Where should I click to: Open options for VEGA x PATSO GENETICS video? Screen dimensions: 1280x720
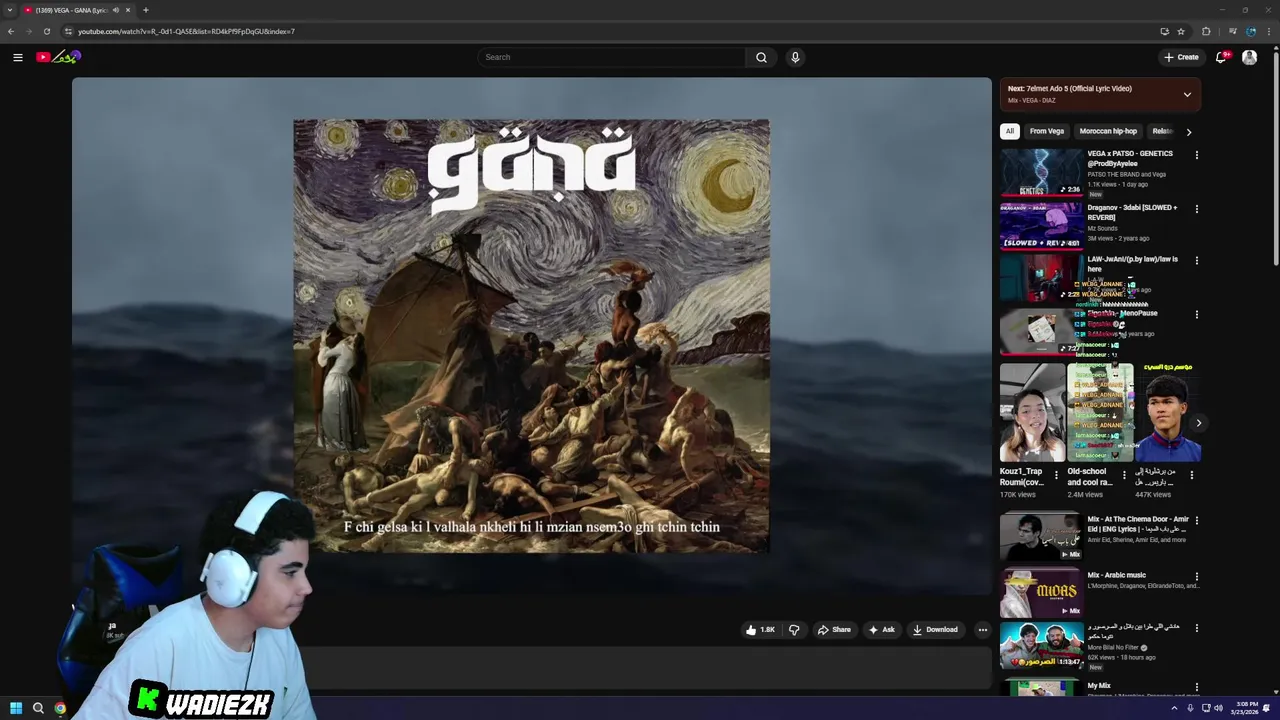1196,155
